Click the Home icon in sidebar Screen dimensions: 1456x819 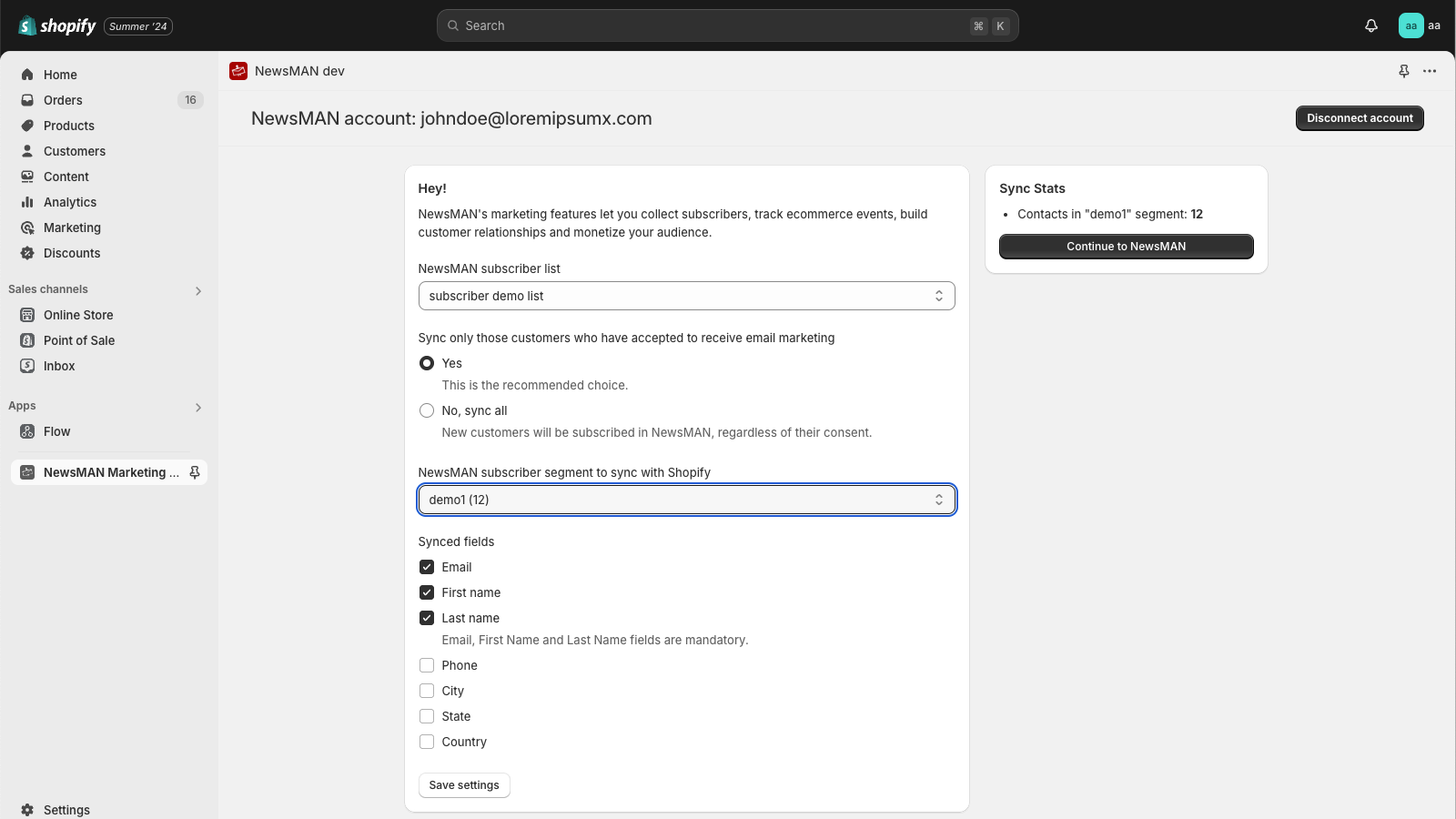click(x=27, y=75)
